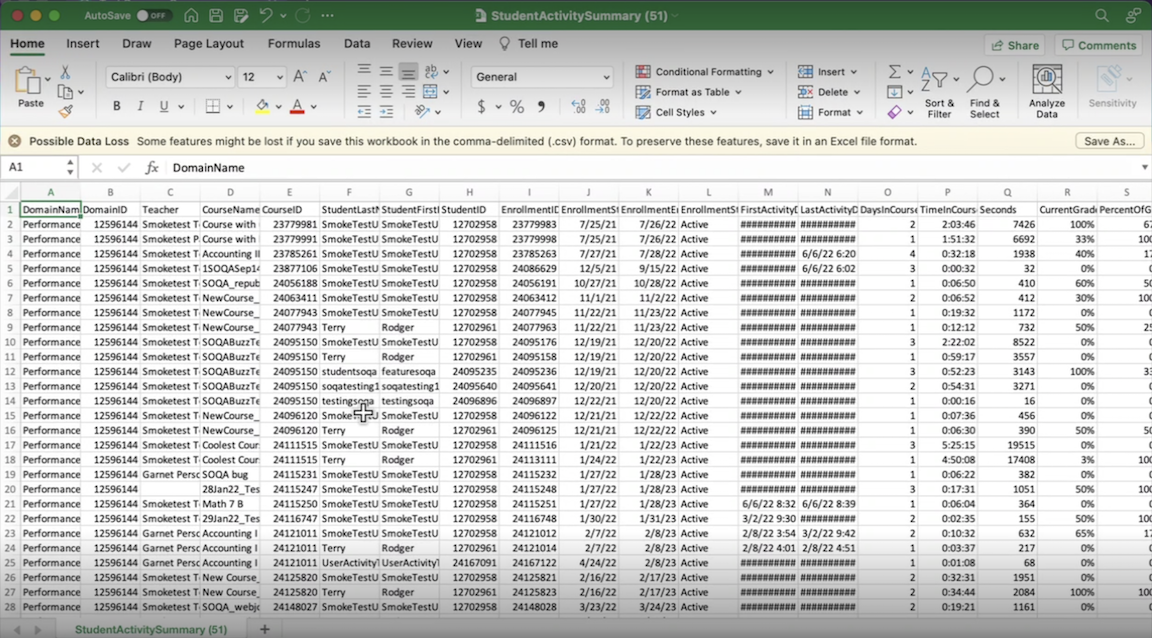Toggle Bold formatting
Screen dimensions: 1152x638
point(116,107)
